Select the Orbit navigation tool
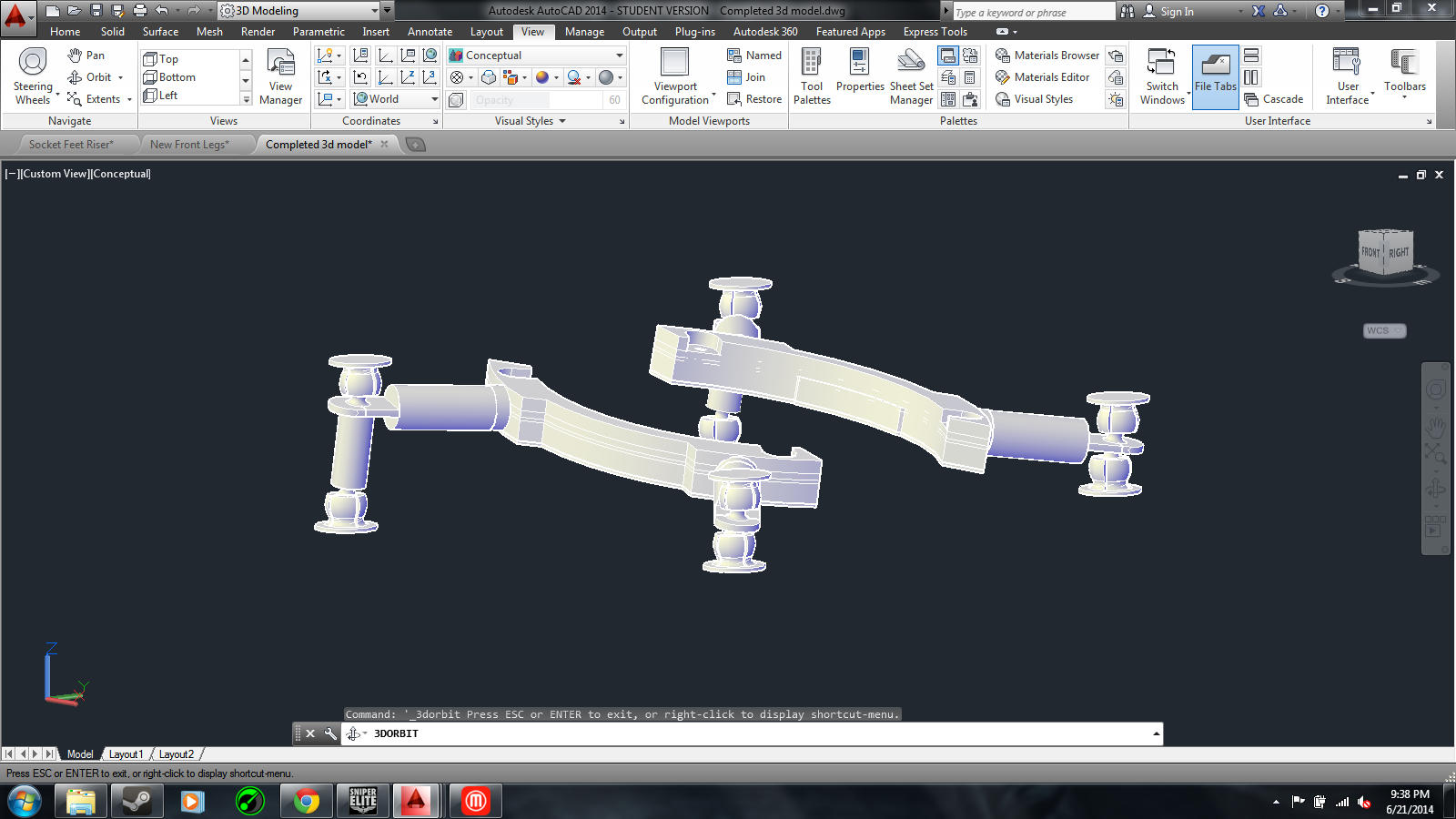1456x819 pixels. 89,77
